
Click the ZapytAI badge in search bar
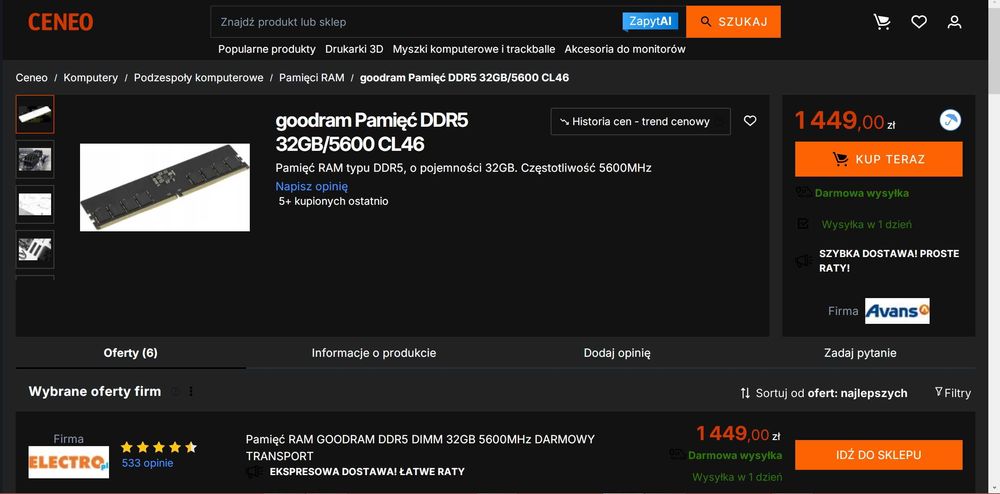click(x=650, y=21)
